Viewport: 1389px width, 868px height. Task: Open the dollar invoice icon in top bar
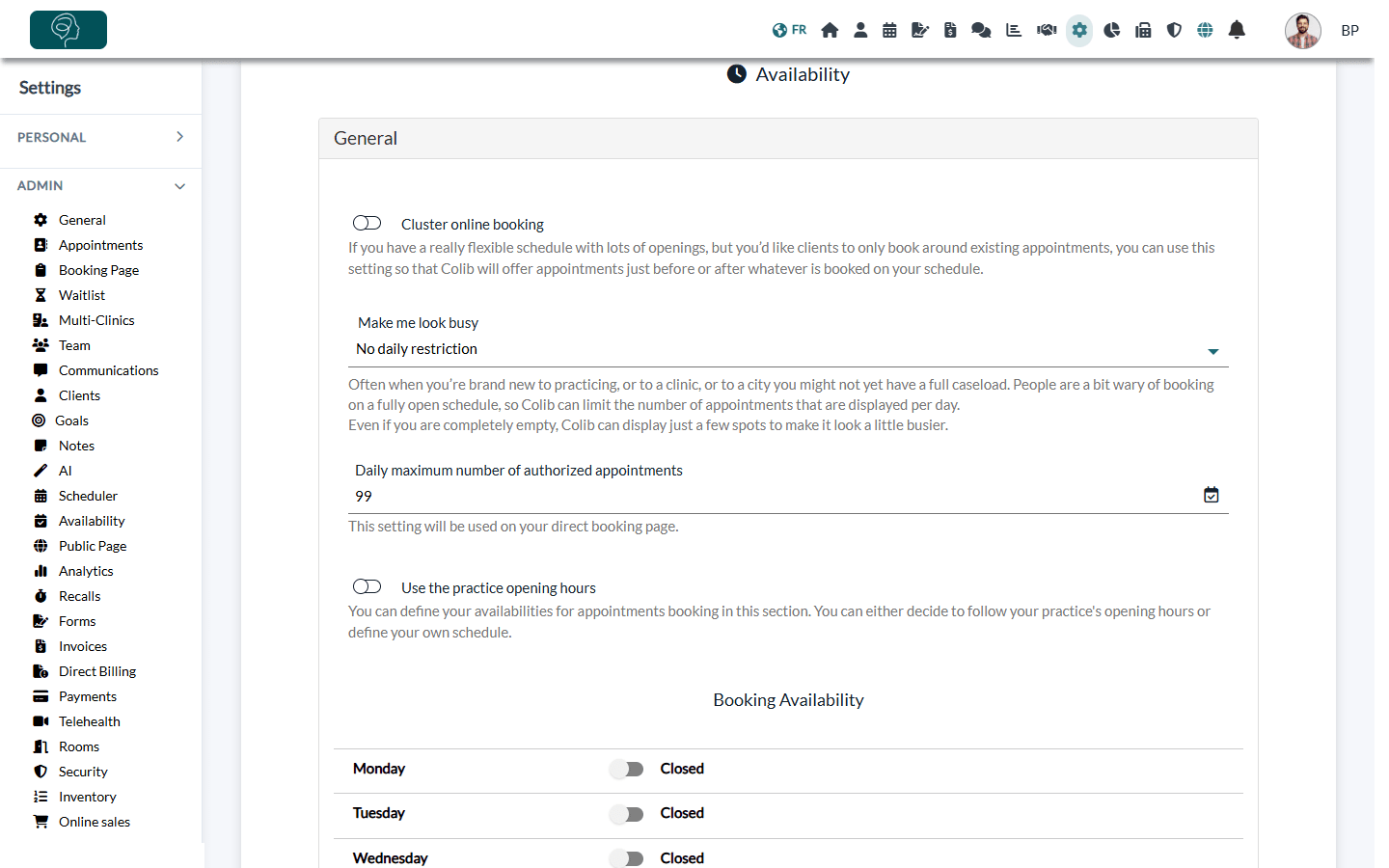point(950,30)
